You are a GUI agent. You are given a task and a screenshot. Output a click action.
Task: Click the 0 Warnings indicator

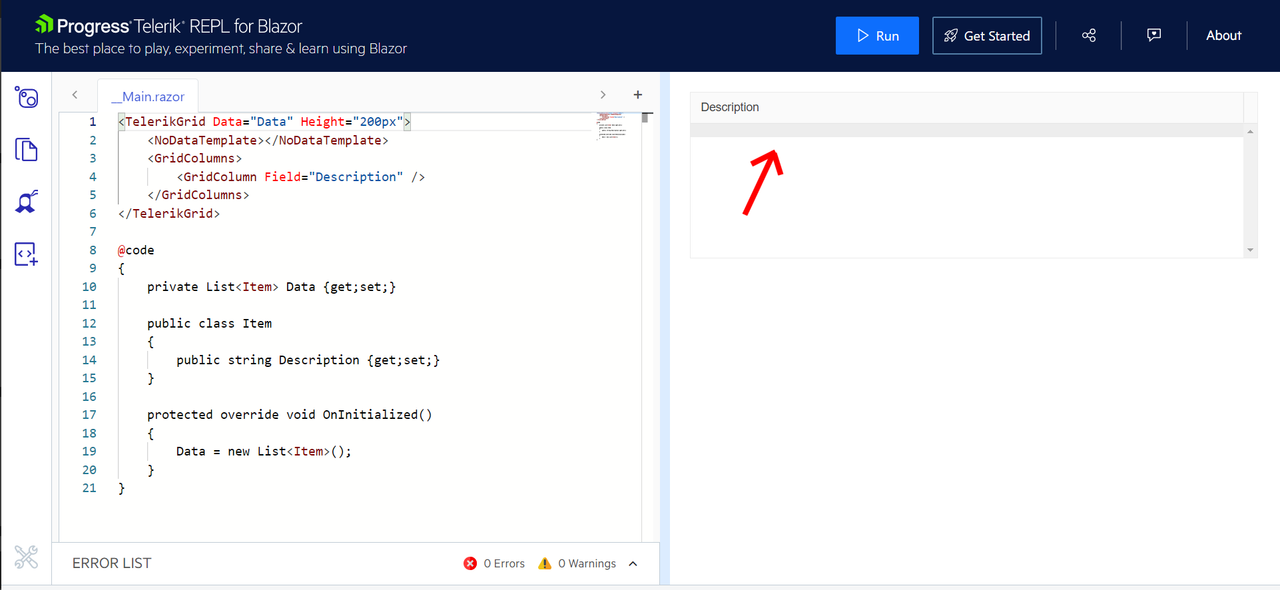(577, 564)
